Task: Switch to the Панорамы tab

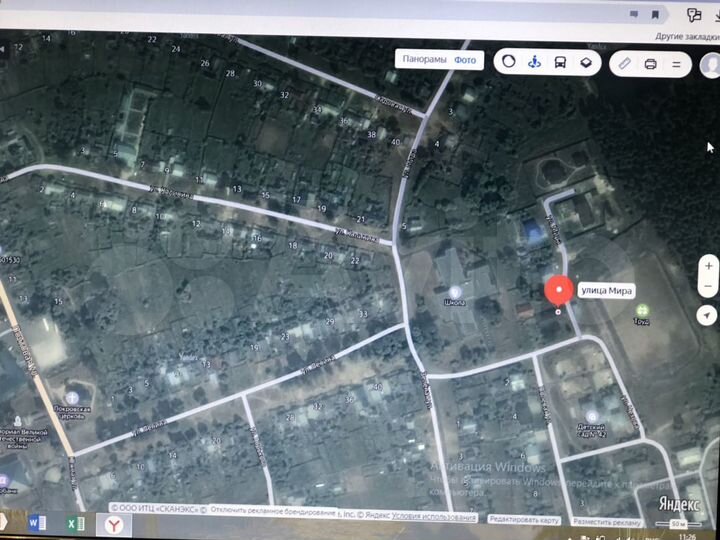Action: tap(424, 59)
